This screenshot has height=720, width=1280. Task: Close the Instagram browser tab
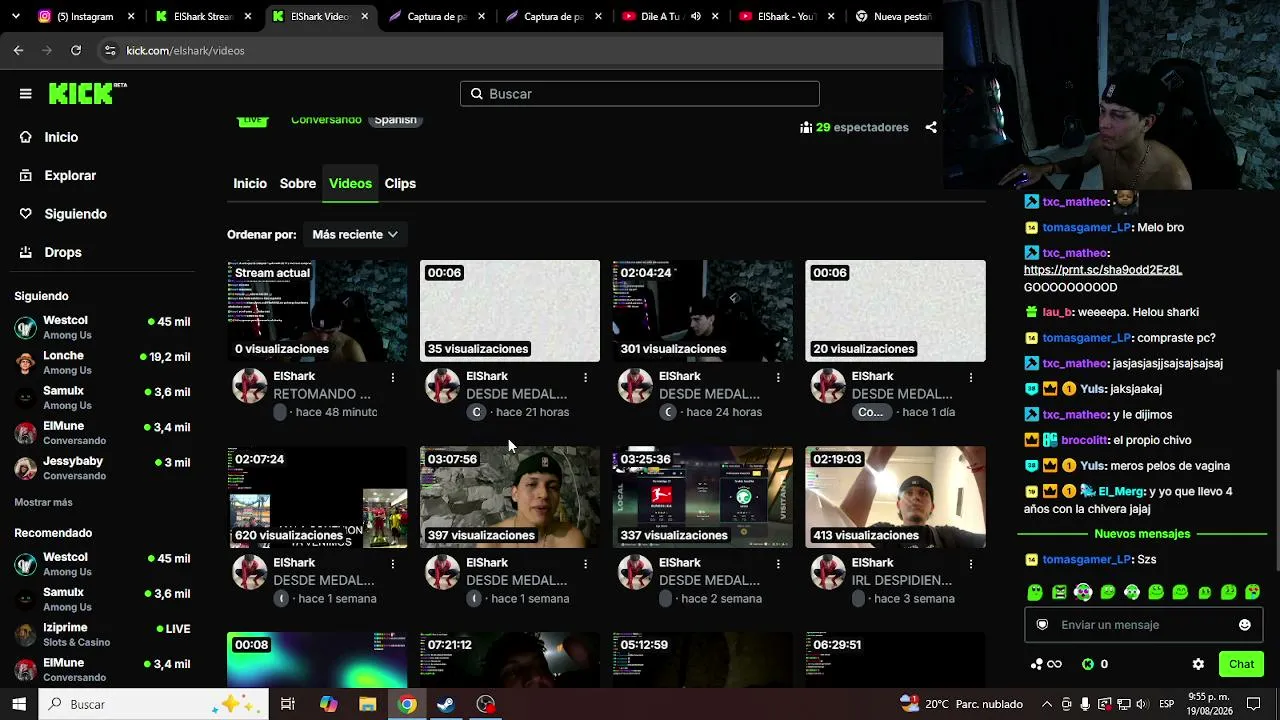[131, 16]
